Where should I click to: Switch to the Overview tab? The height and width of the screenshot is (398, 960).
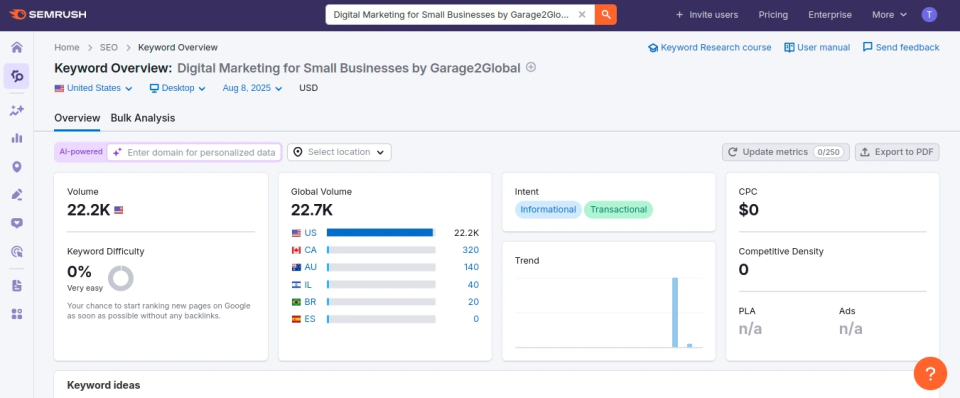coord(77,118)
